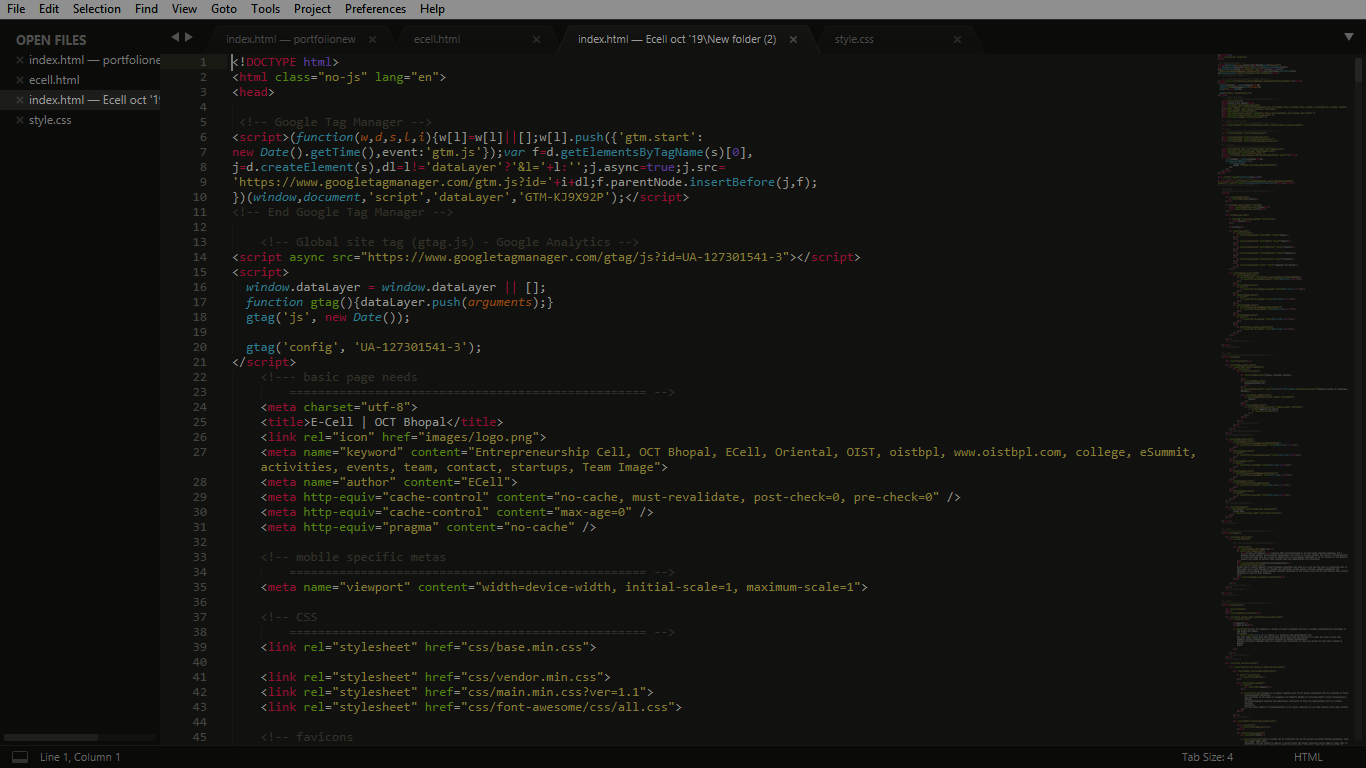Viewport: 1366px width, 768px height.
Task: Click the Google Tag Manager comment
Action: (335, 122)
